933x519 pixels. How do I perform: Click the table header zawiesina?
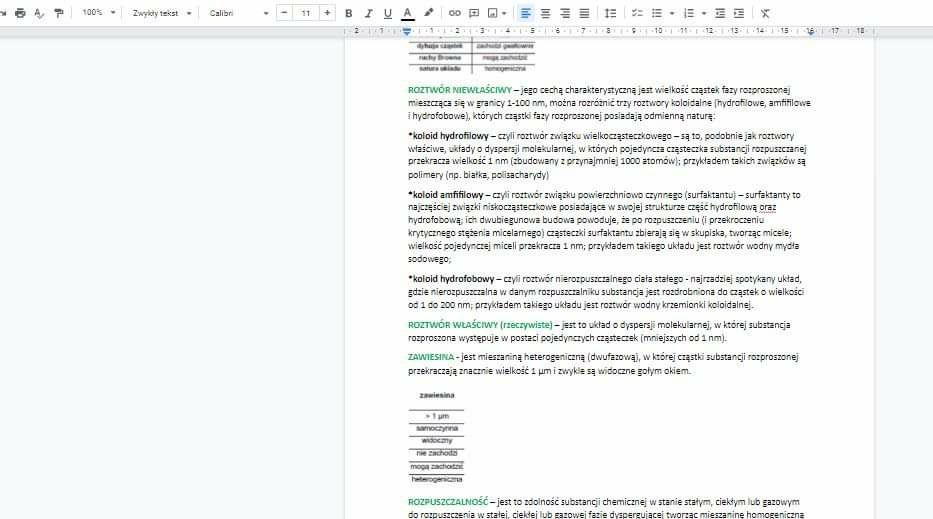click(437, 395)
